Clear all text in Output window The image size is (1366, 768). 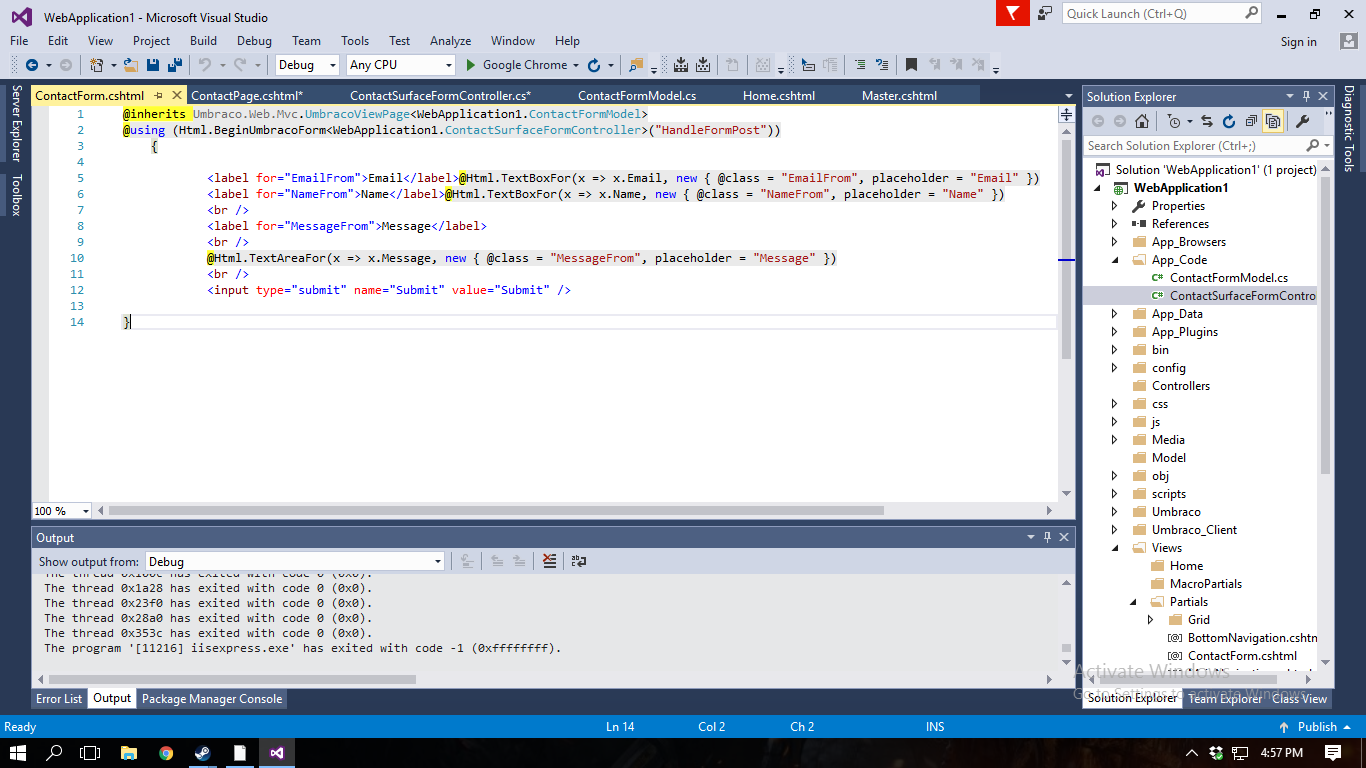pos(549,561)
